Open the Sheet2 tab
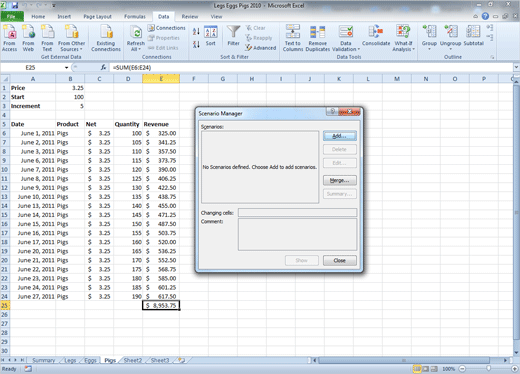The image size is (520, 374). 133,360
